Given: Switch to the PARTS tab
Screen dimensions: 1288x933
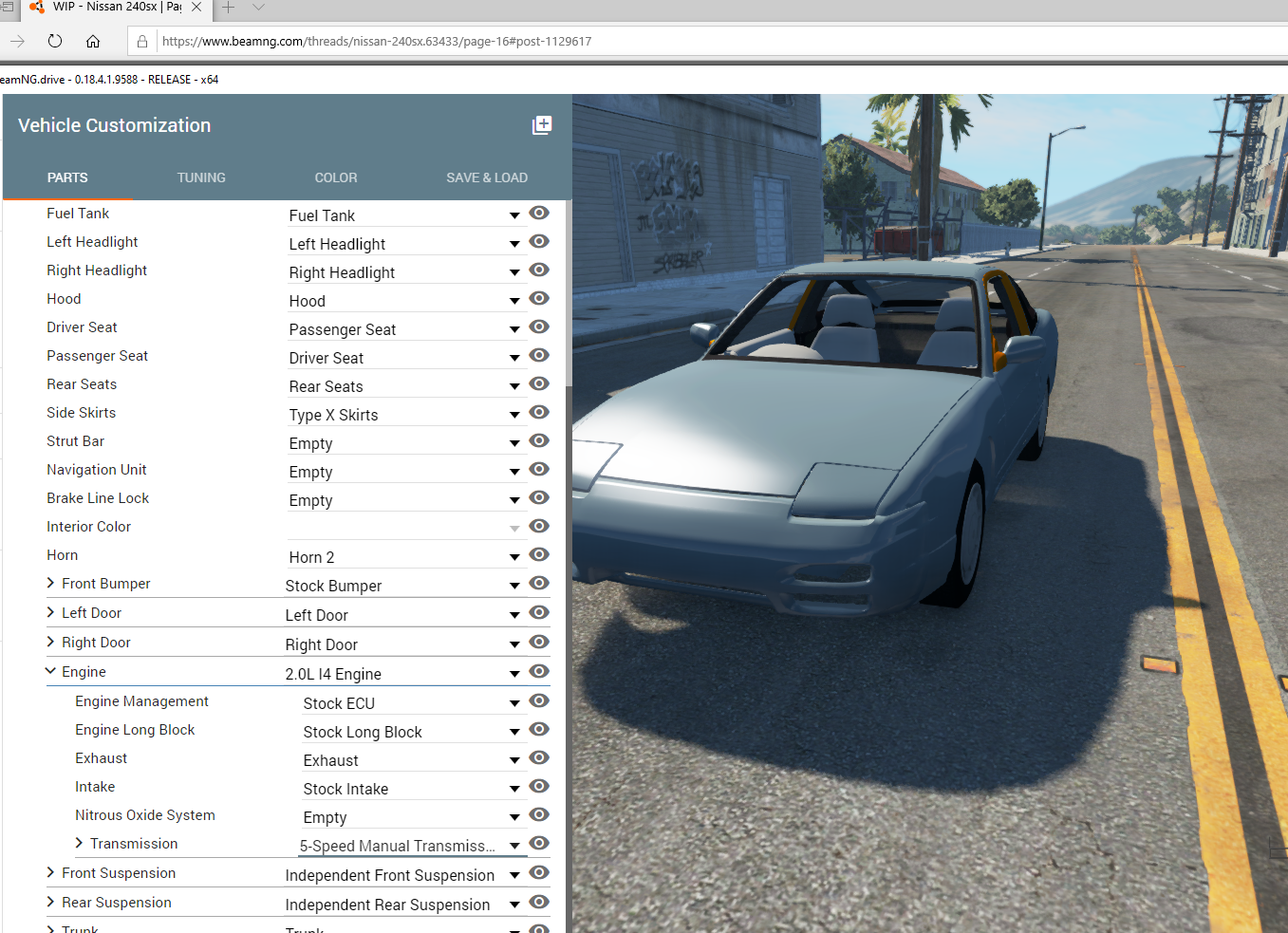Looking at the screenshot, I should point(67,177).
